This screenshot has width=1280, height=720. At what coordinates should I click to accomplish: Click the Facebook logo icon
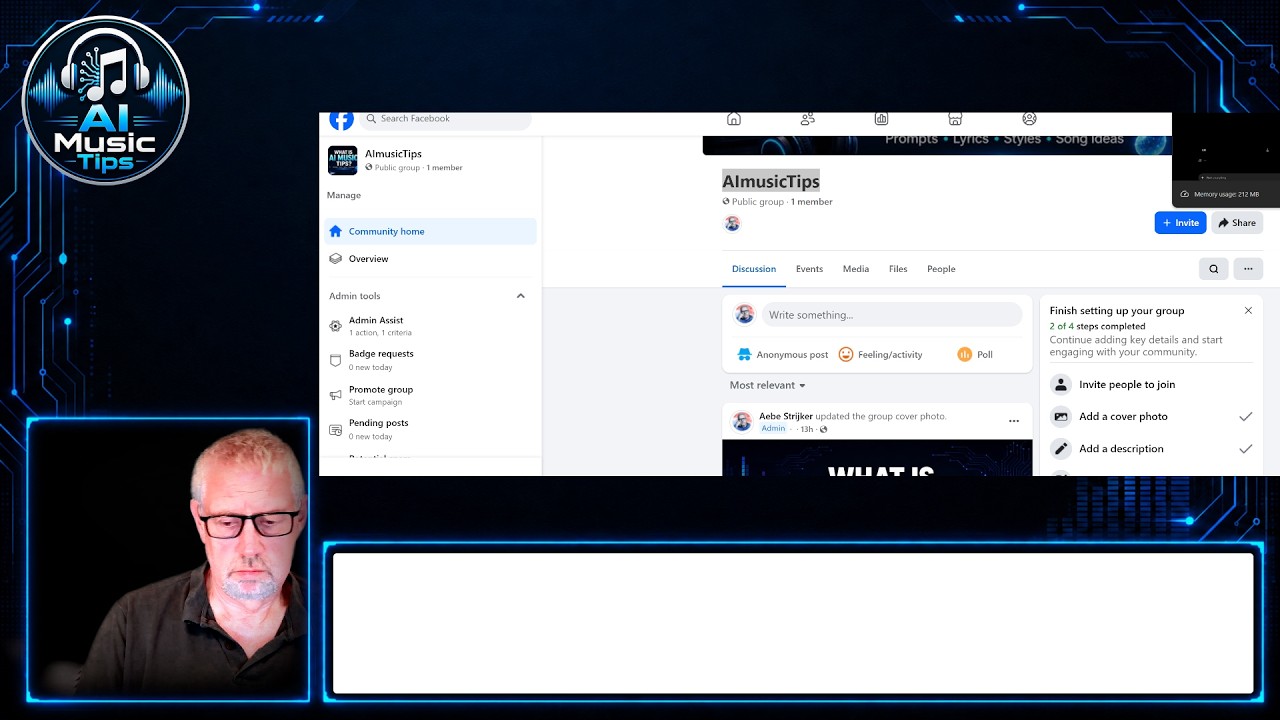coord(341,120)
